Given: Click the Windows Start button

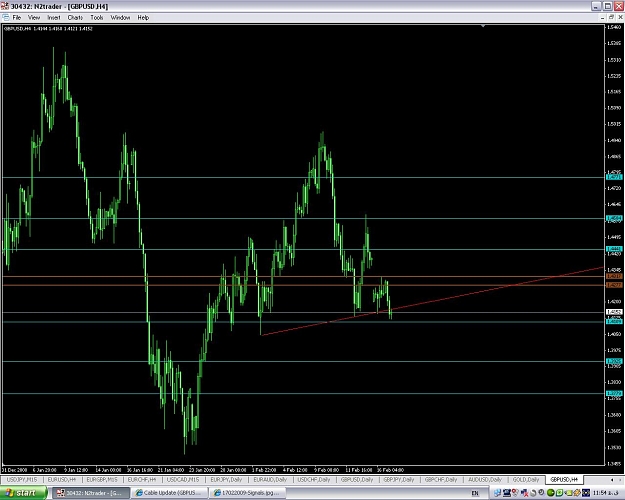Looking at the screenshot, I should tap(23, 493).
